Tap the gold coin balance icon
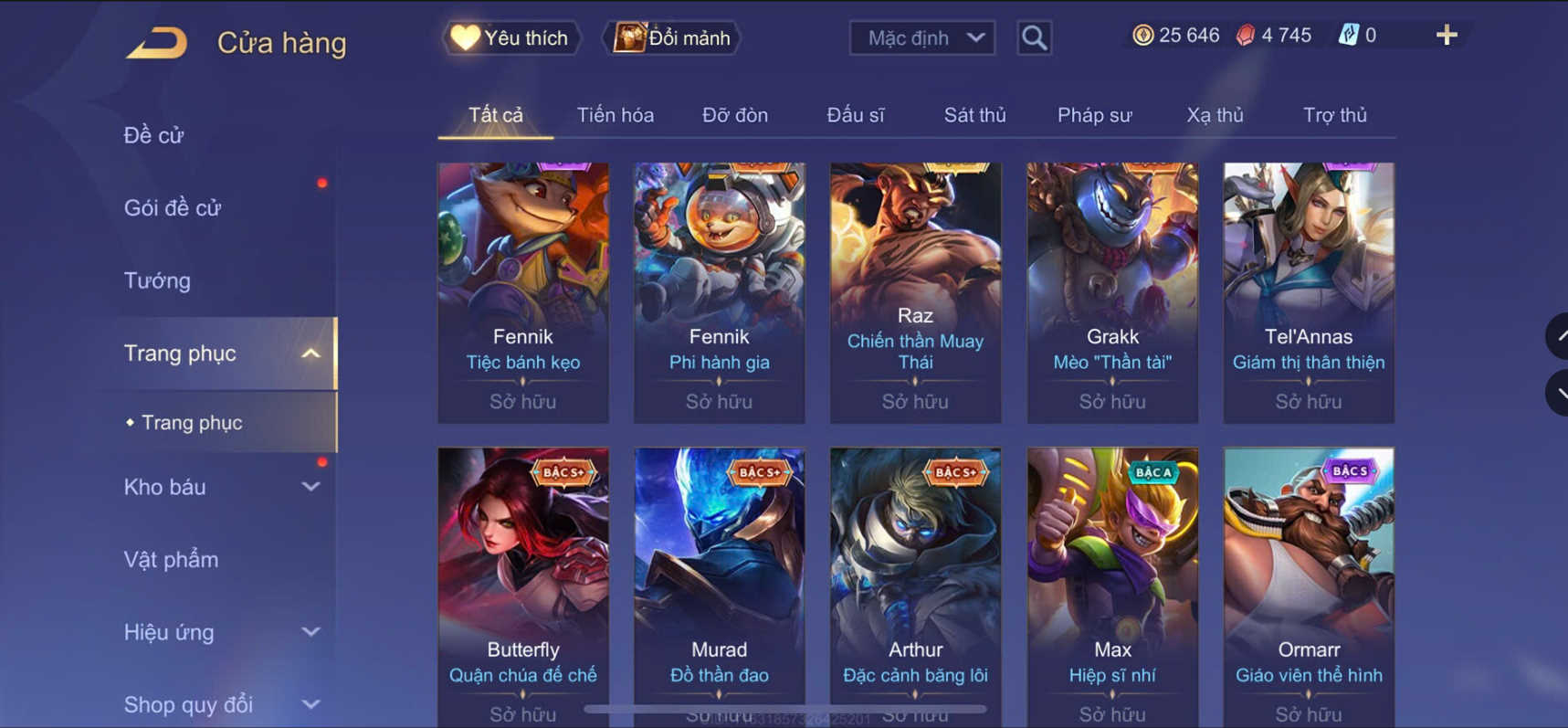The width and height of the screenshot is (1568, 728). [x=1142, y=36]
